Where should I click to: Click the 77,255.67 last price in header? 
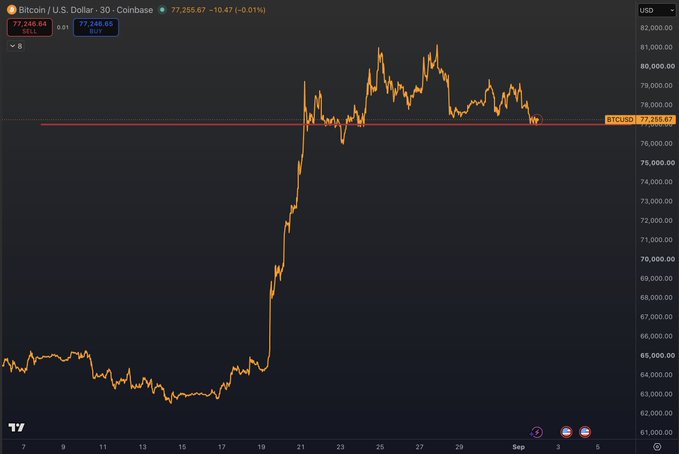coord(188,10)
